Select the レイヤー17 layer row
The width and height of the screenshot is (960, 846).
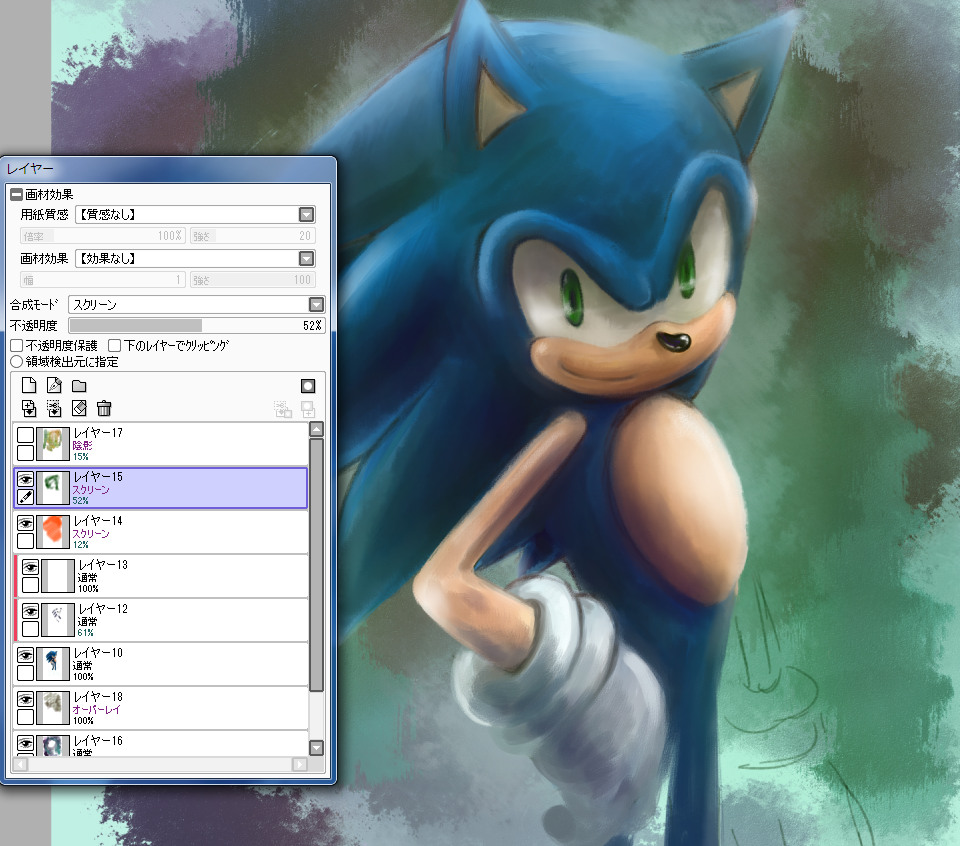pos(160,444)
